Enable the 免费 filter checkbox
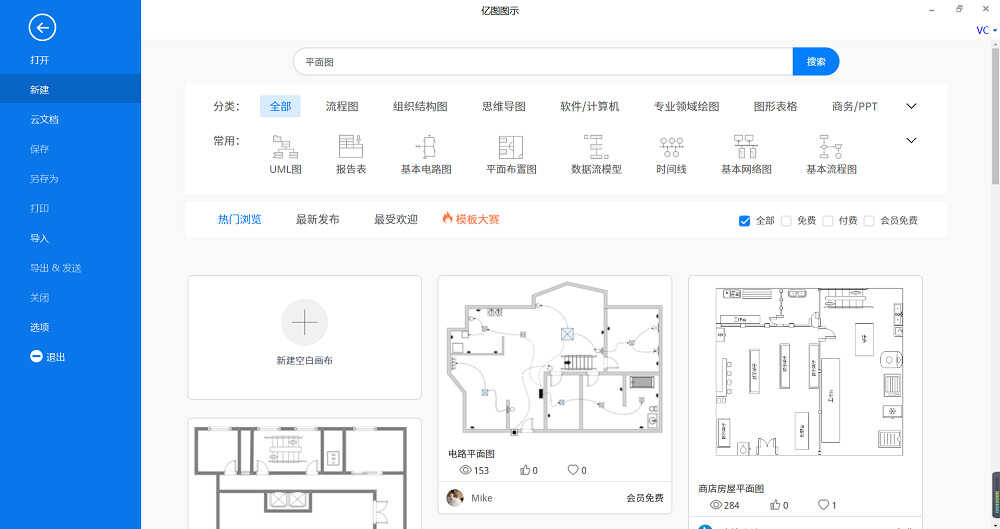The image size is (1000, 529). [786, 221]
